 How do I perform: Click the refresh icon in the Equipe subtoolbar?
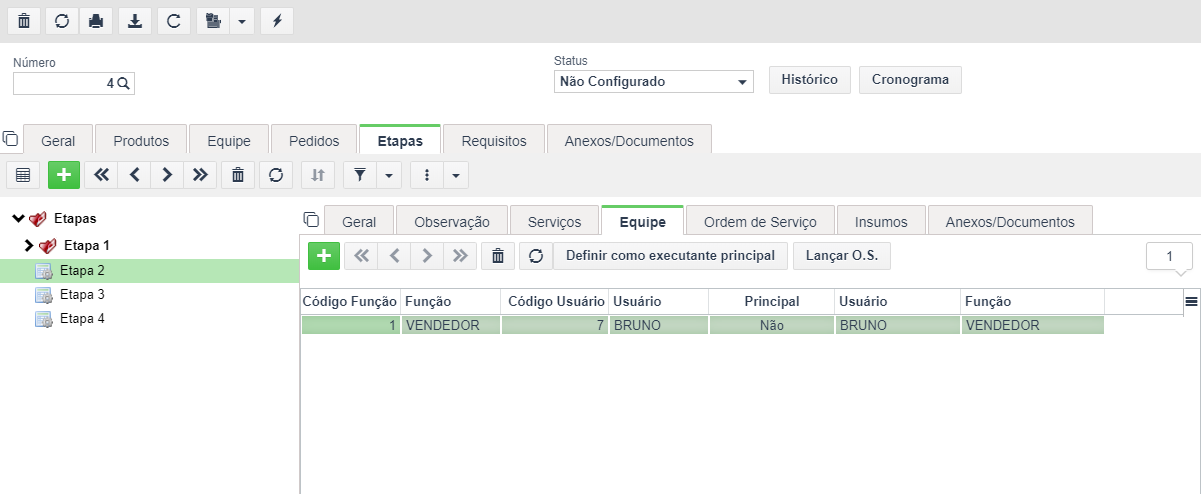click(x=535, y=256)
